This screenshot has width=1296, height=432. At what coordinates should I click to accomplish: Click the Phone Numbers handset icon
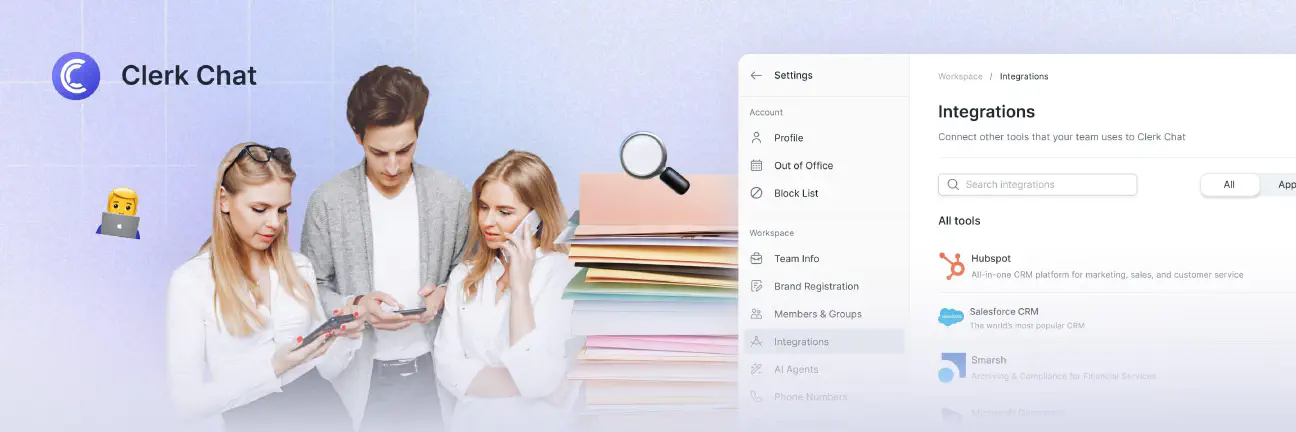(756, 397)
